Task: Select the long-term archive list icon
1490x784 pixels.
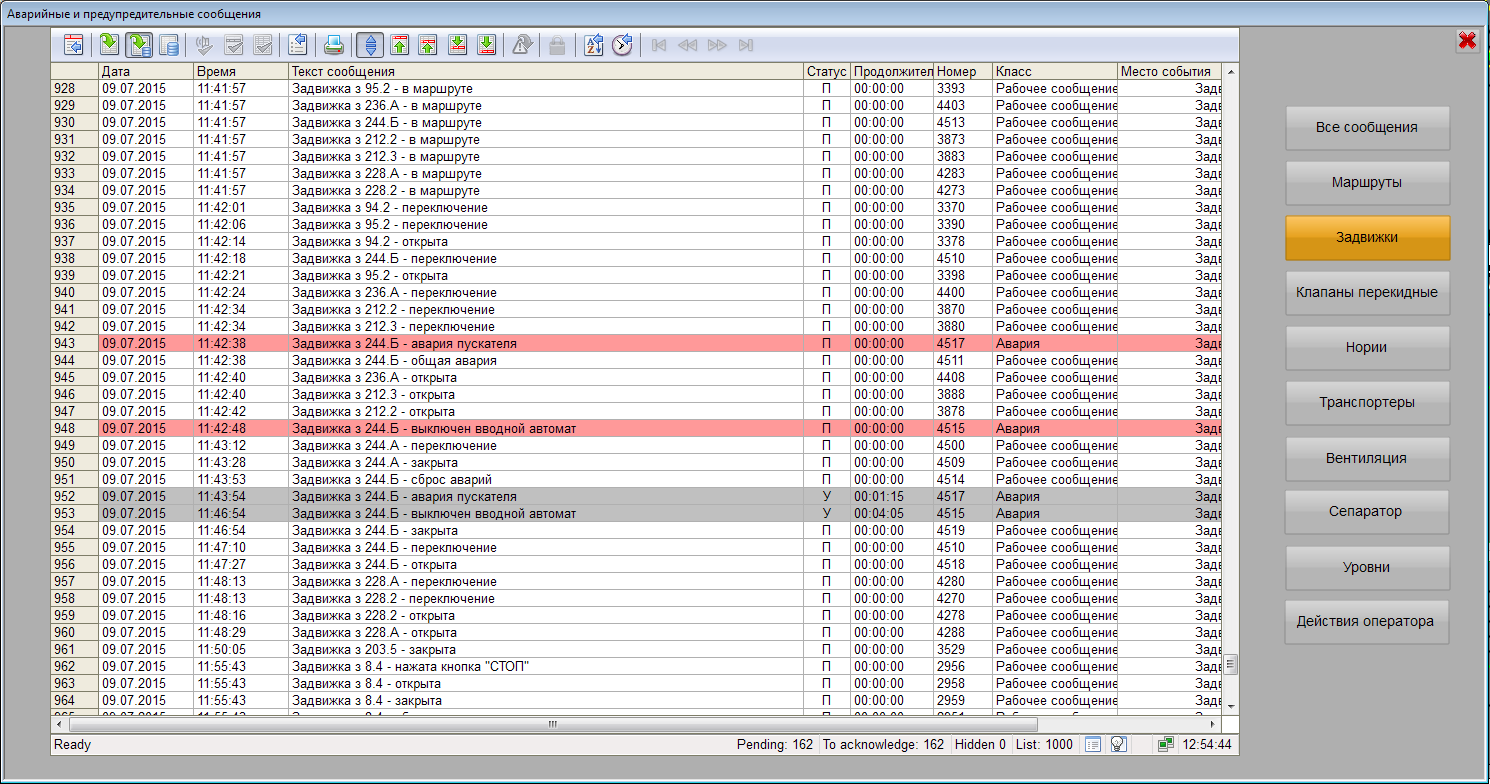Action: (x=171, y=44)
